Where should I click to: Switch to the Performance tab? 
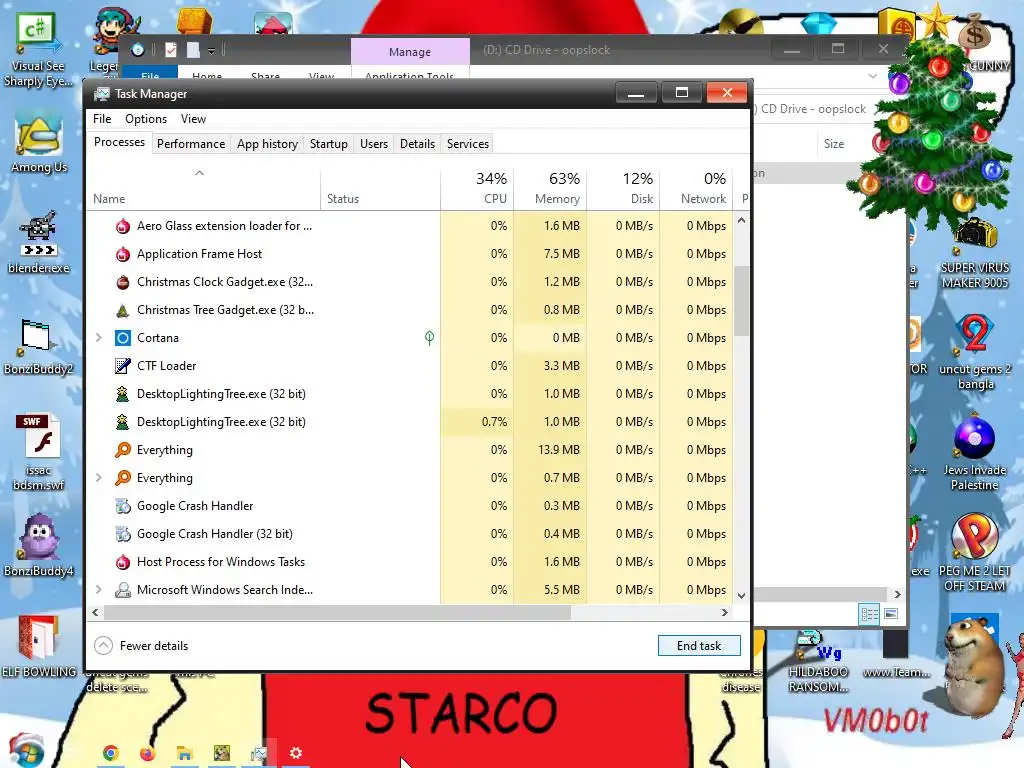tap(191, 144)
